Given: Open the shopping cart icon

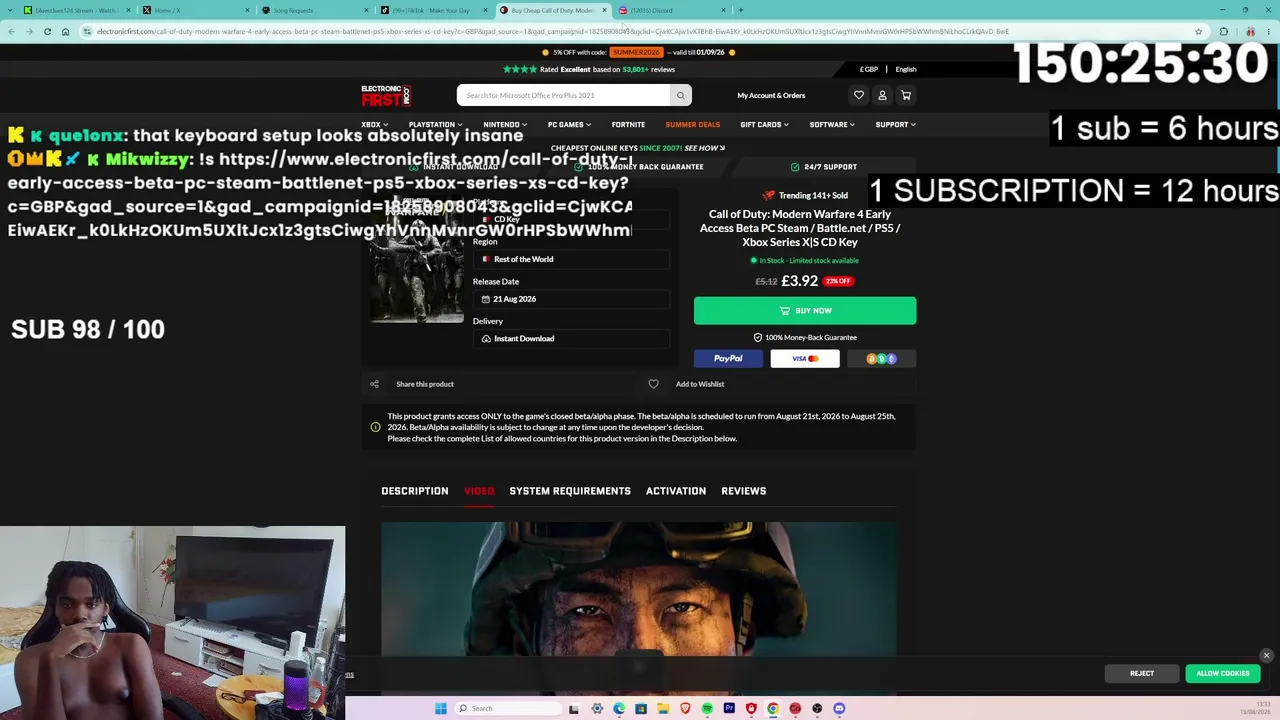Looking at the screenshot, I should [x=906, y=95].
